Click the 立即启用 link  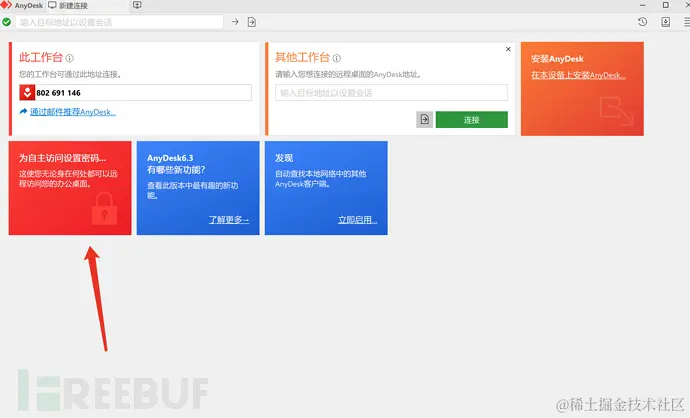357,220
